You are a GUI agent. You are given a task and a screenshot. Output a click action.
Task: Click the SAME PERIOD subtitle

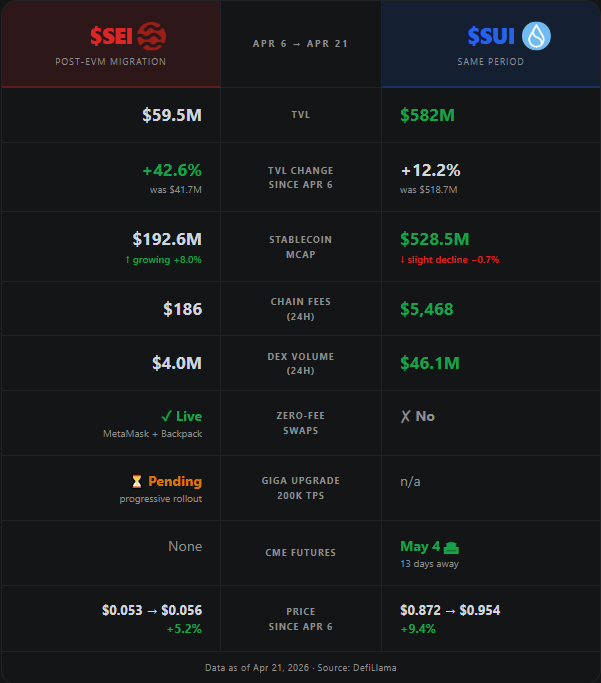(x=491, y=62)
